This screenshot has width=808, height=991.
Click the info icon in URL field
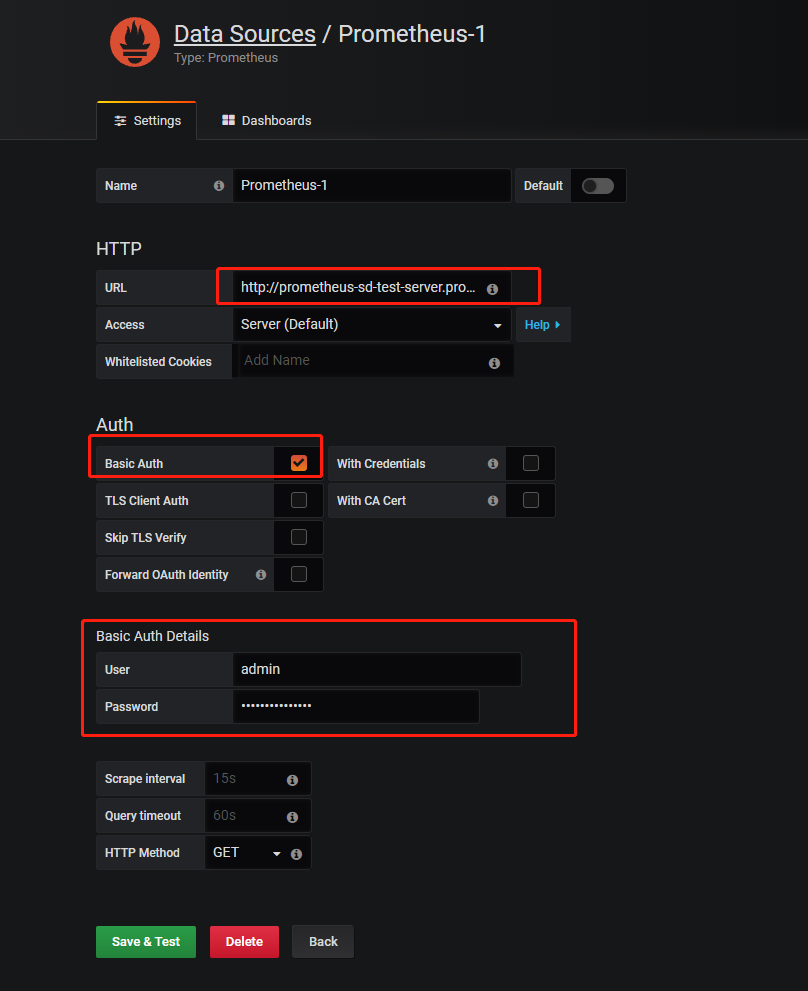coord(492,288)
